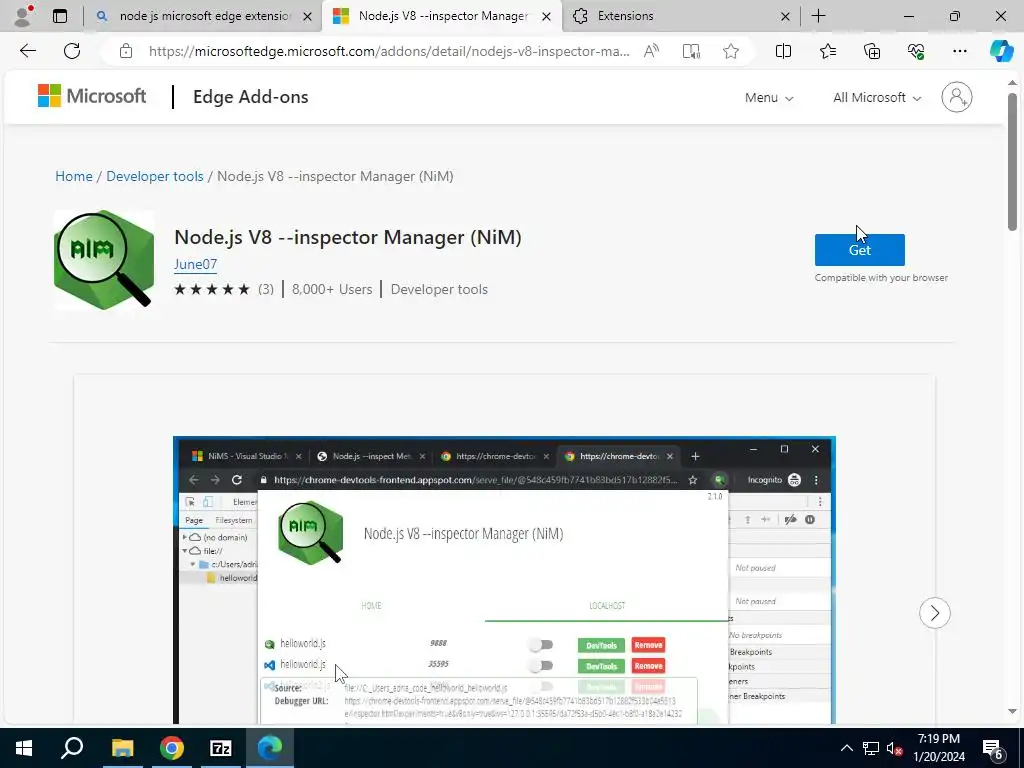Open the notifications center icon
Image resolution: width=1024 pixels, height=768 pixels.
[x=993, y=748]
